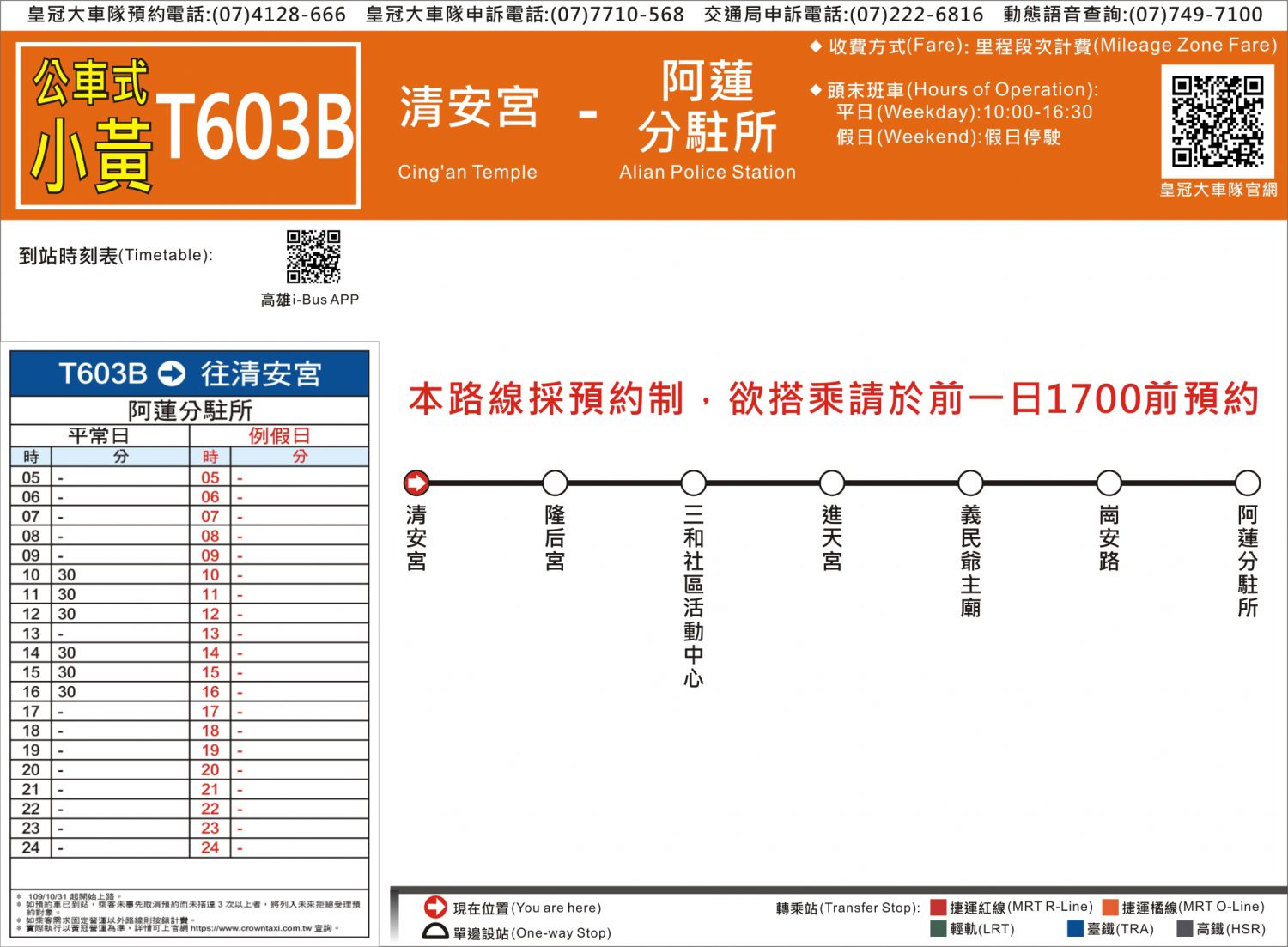Click the LRT green legend swatch

pyautogui.click(x=938, y=928)
